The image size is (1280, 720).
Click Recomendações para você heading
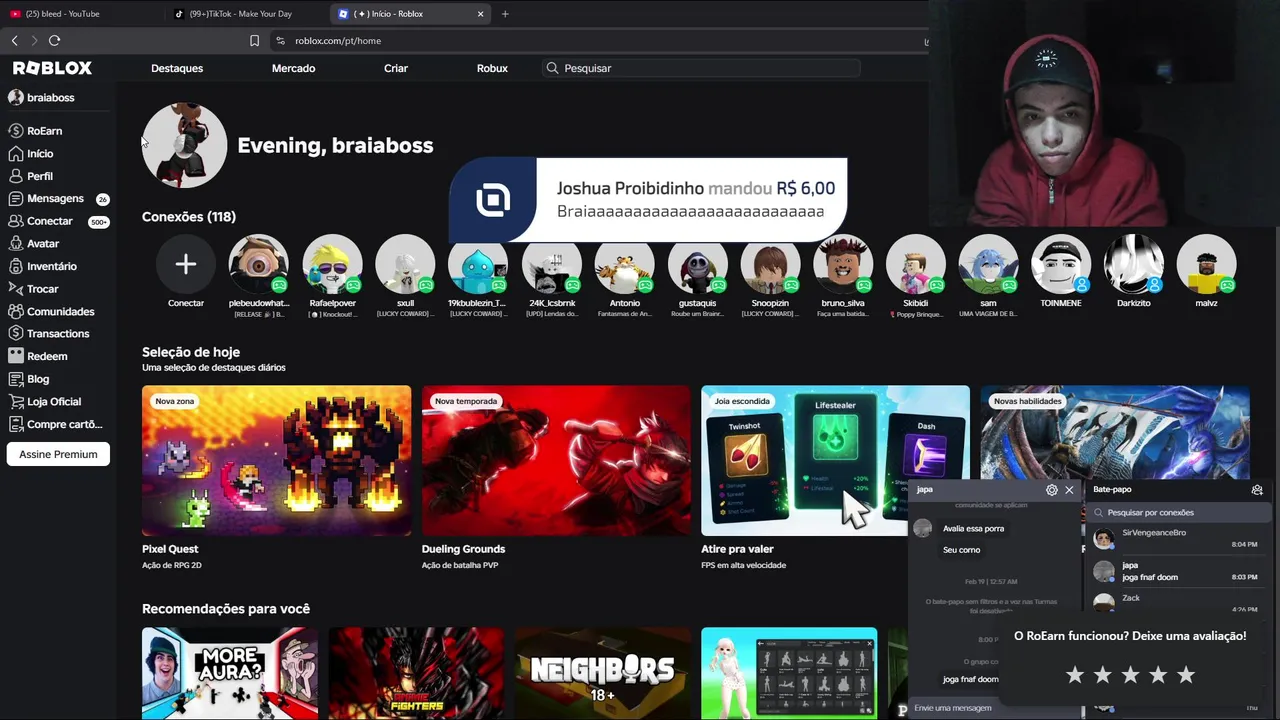(x=226, y=609)
